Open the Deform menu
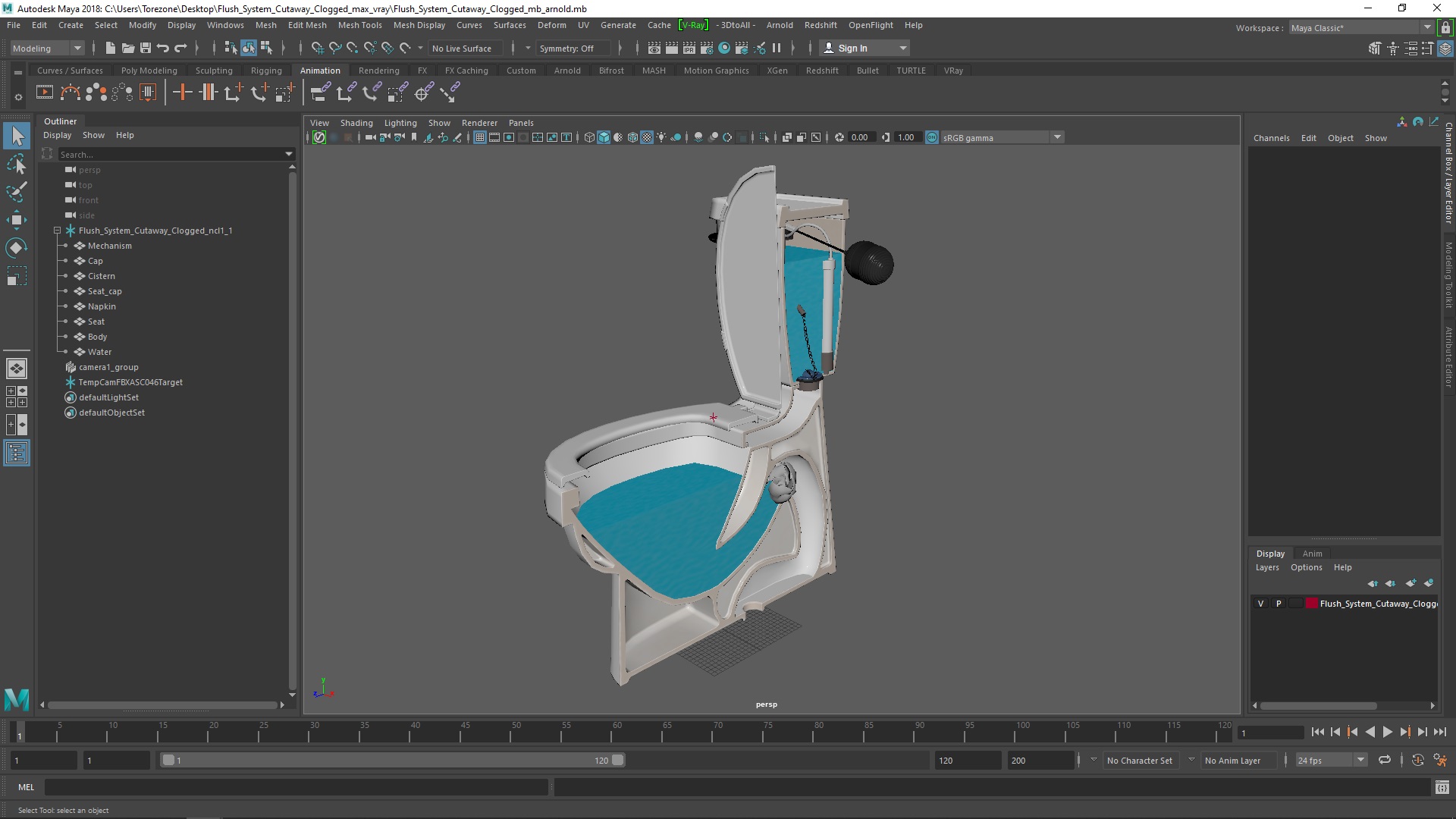1456x819 pixels. click(x=553, y=25)
